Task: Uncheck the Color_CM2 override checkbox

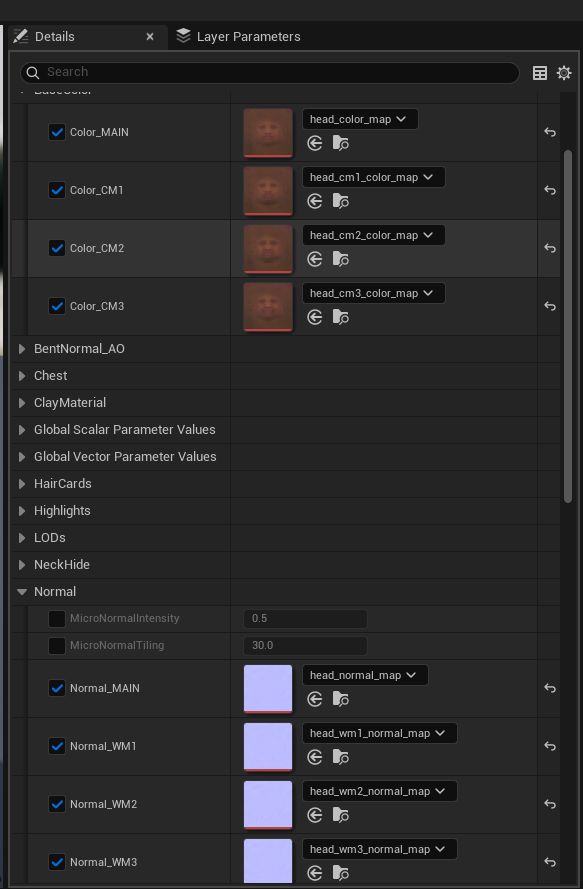Action: (57, 248)
